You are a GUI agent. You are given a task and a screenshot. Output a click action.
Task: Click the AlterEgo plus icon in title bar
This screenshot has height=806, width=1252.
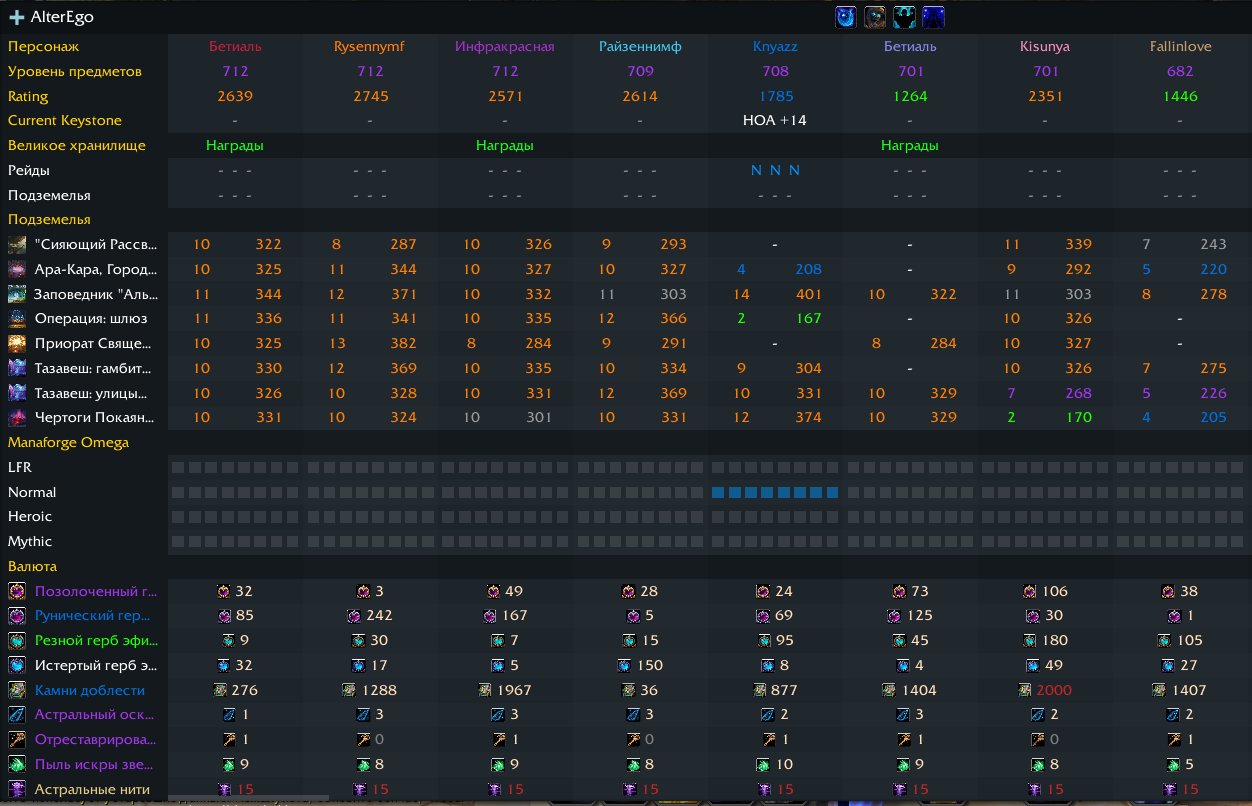pos(17,17)
